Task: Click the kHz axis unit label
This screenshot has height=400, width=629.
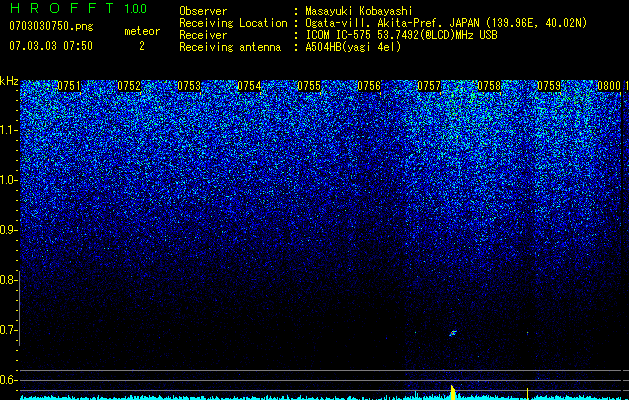Action: [9, 81]
